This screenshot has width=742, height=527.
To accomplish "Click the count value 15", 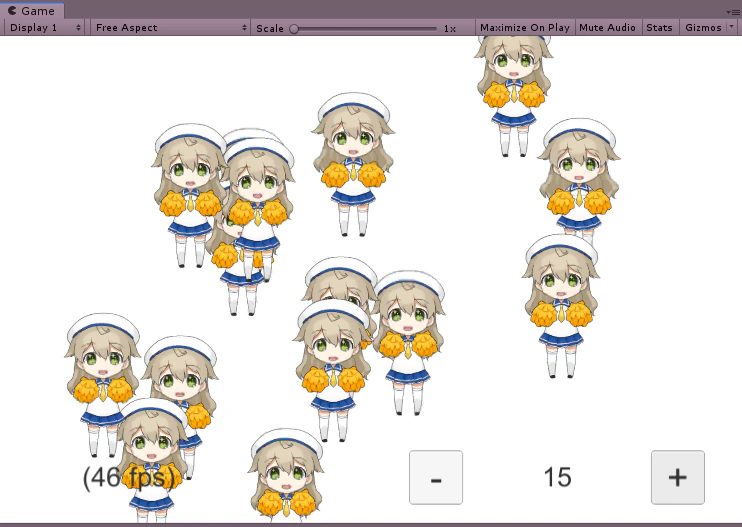I will [x=557, y=477].
